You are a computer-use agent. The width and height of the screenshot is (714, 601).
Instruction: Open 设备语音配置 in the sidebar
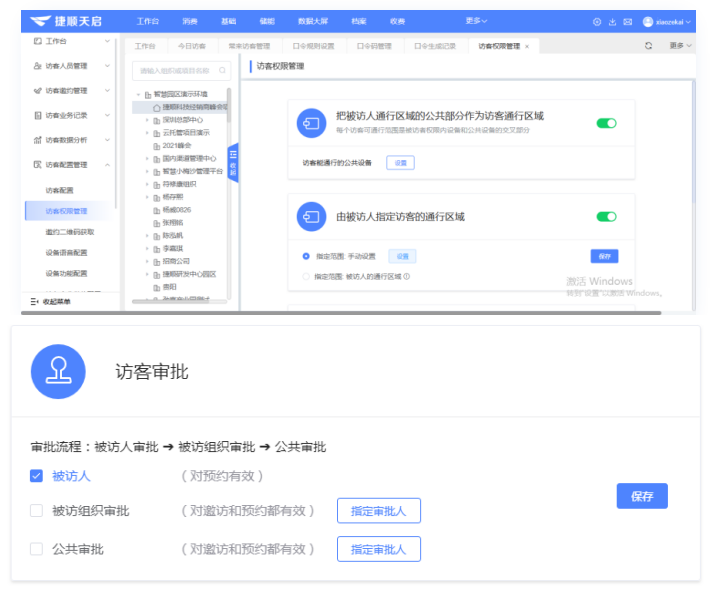click(x=66, y=253)
